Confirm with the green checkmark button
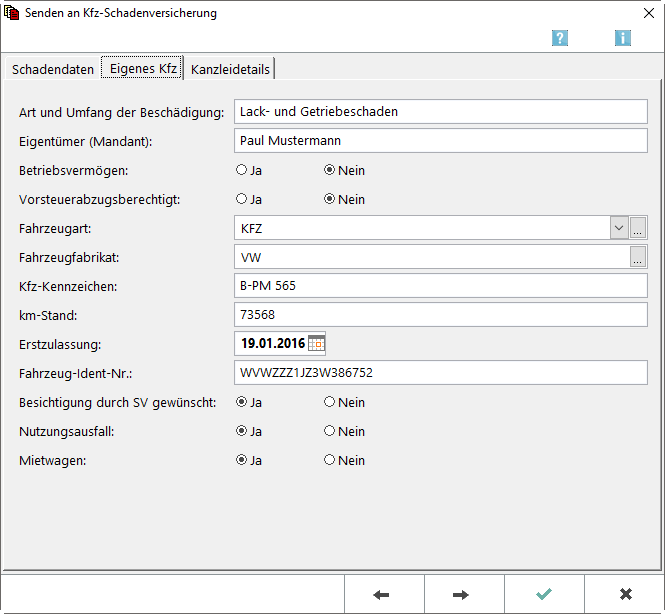 (544, 594)
